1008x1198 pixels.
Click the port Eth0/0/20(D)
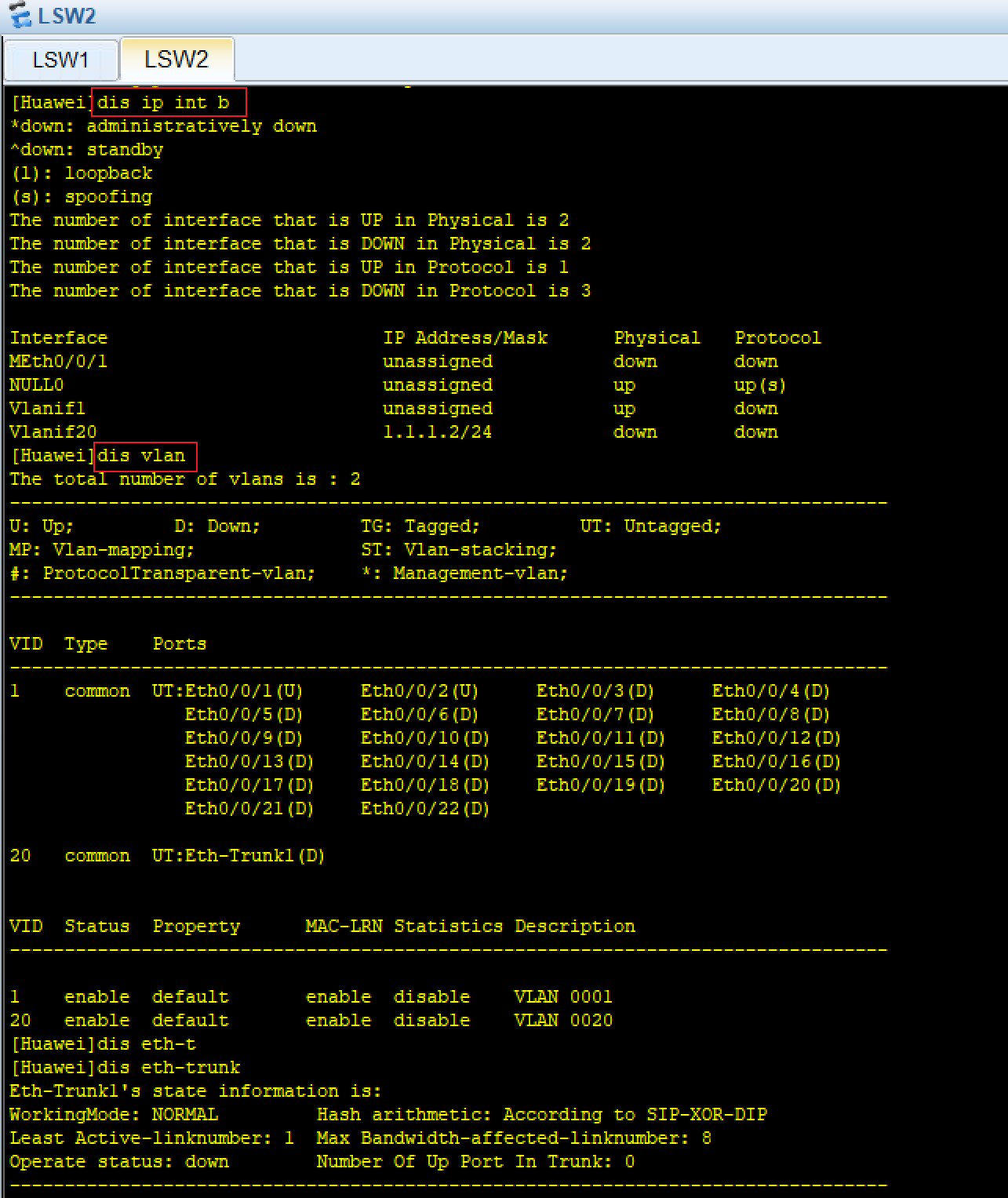777,785
